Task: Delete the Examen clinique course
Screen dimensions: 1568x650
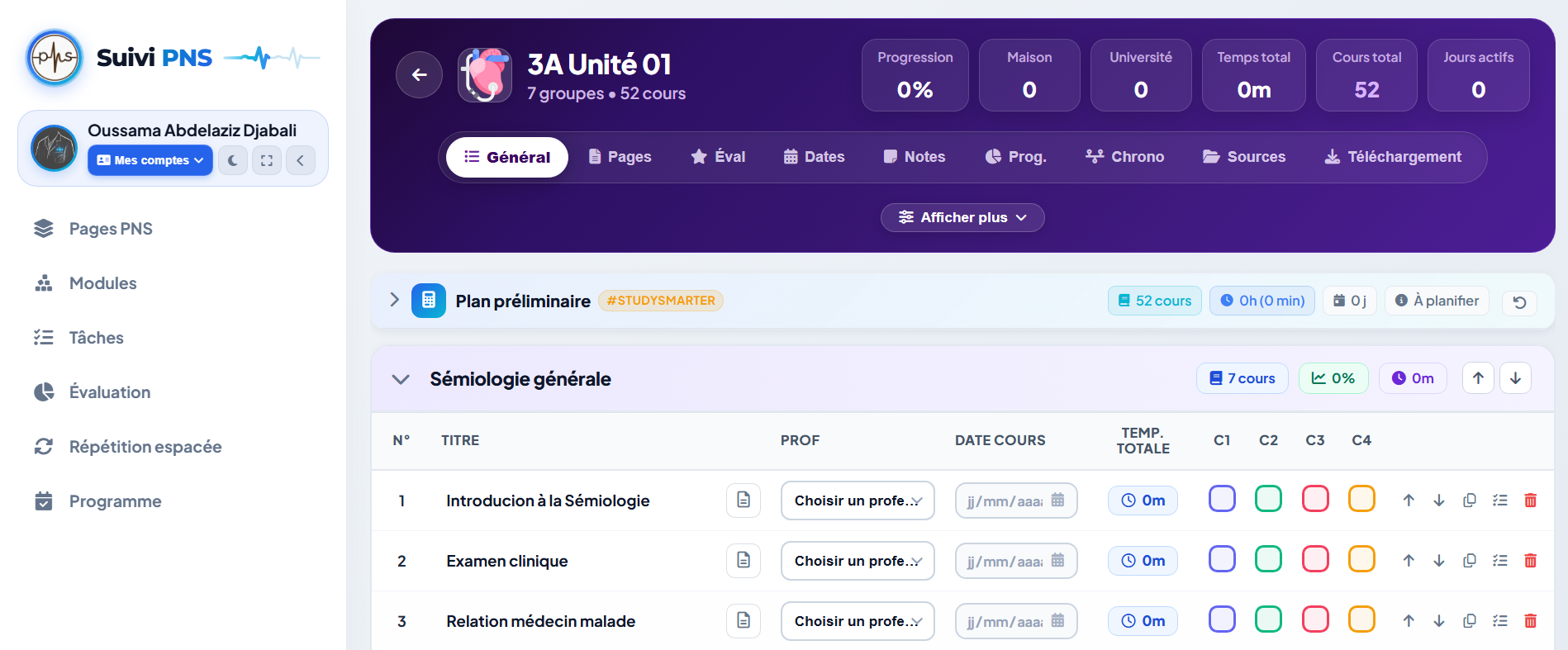Action: tap(1530, 561)
